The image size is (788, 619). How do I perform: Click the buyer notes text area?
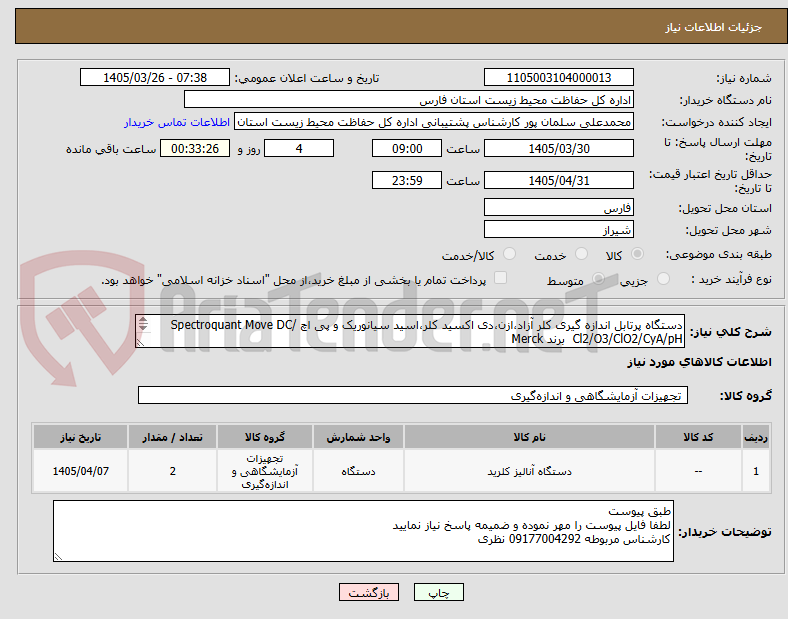point(363,531)
